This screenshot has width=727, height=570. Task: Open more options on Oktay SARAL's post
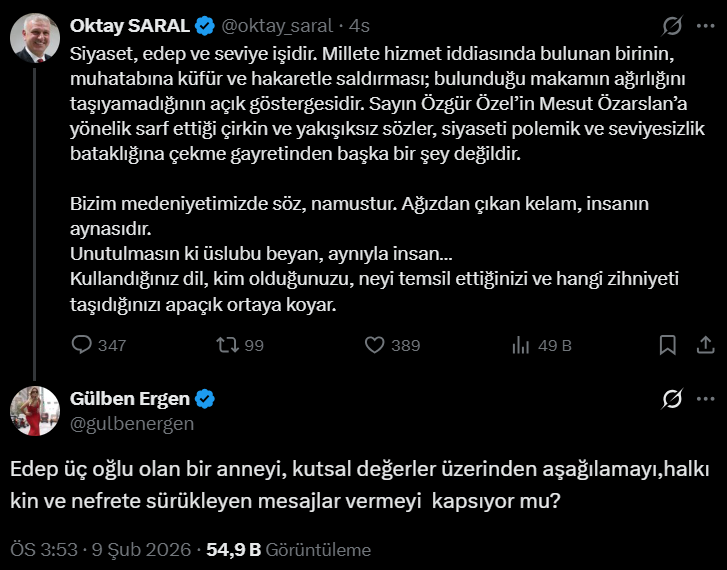tap(704, 25)
